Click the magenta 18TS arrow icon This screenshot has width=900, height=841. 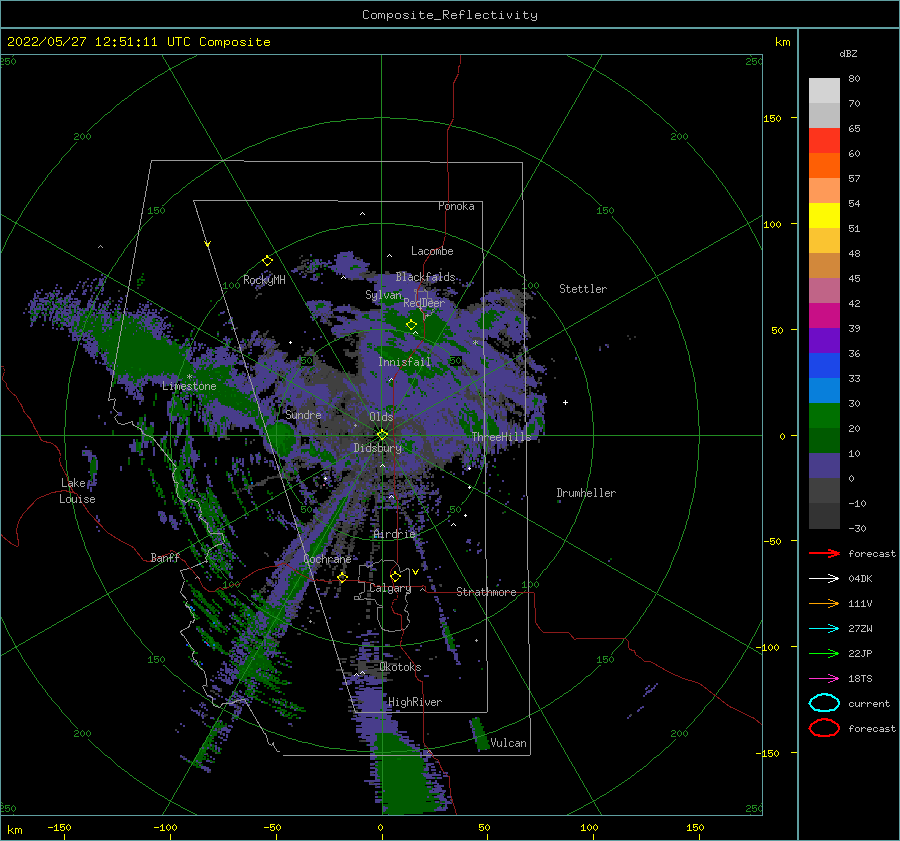pos(824,679)
